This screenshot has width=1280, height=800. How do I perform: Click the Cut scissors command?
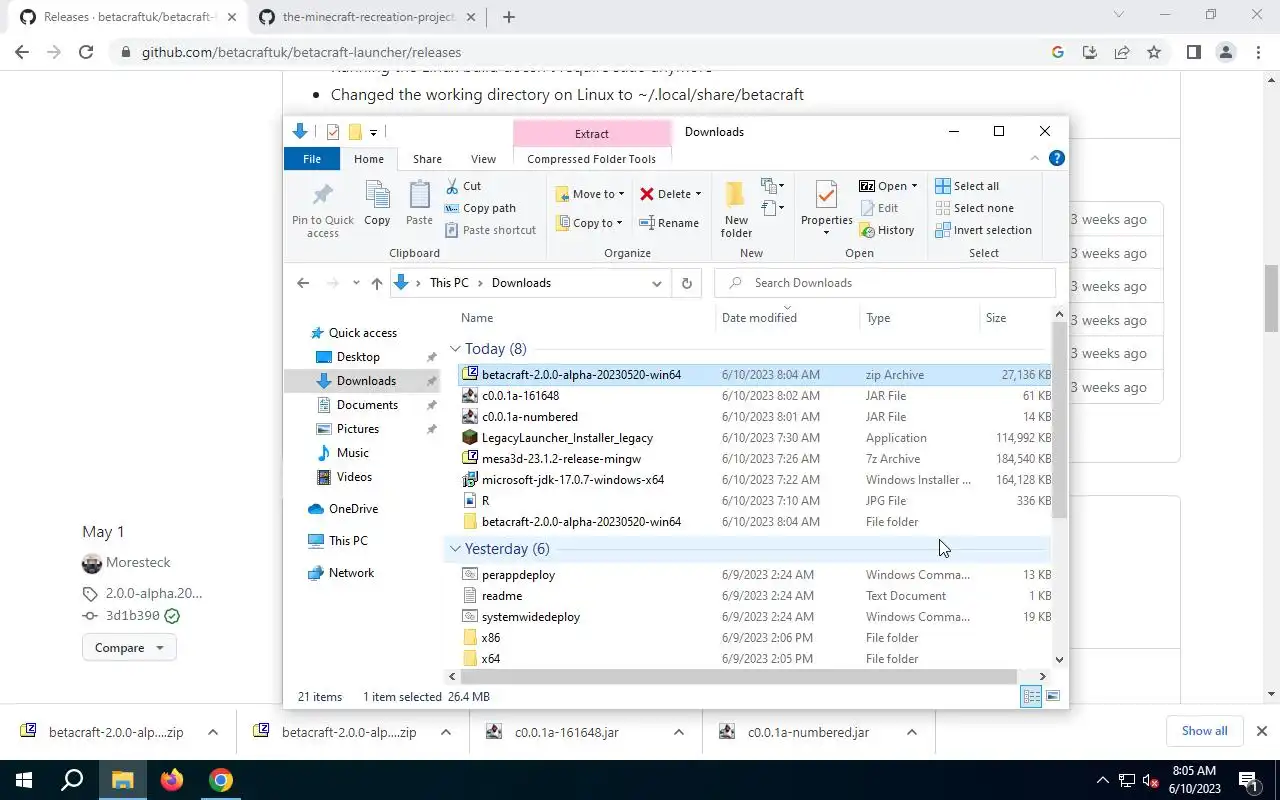click(463, 186)
